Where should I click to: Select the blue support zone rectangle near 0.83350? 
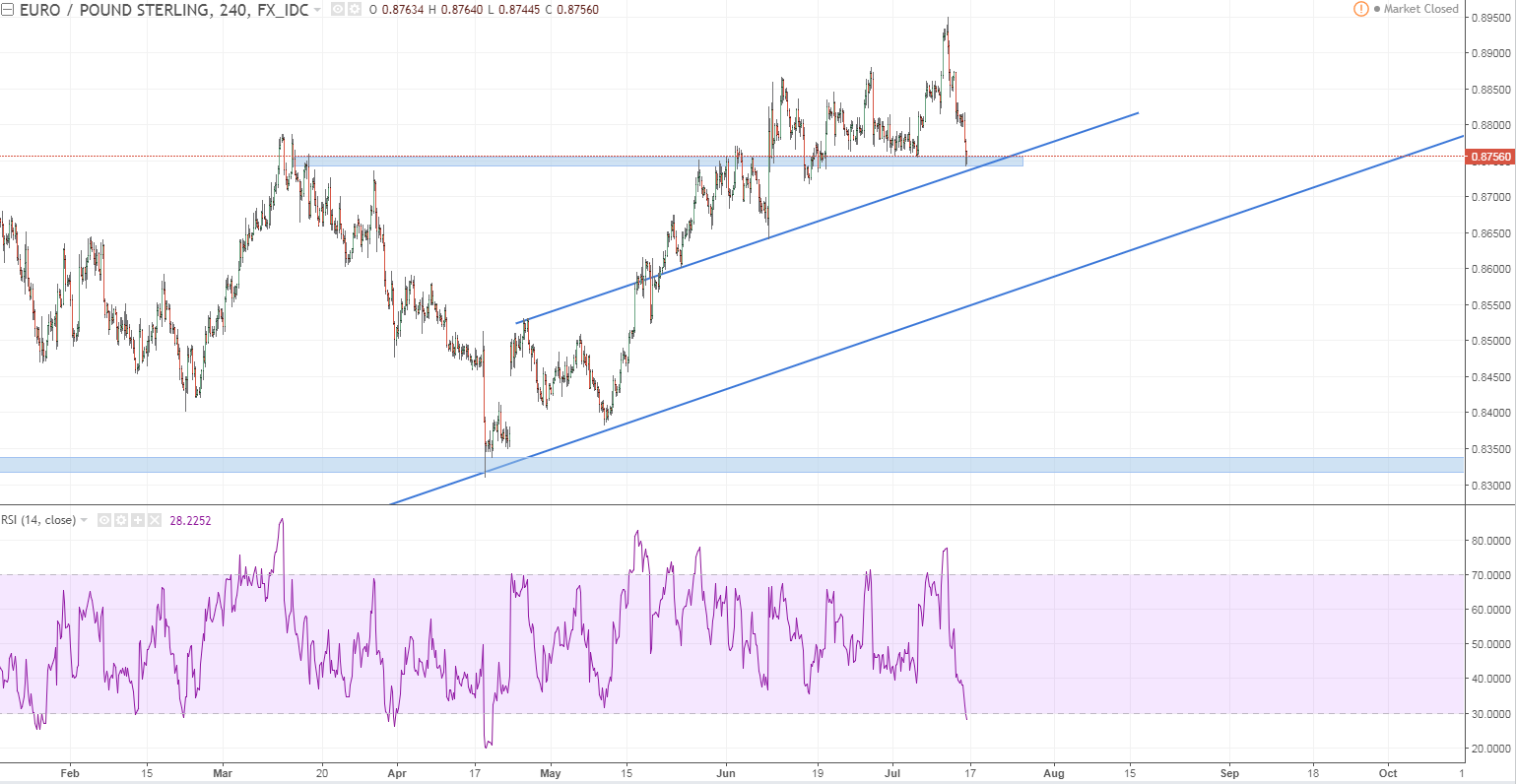click(733, 464)
